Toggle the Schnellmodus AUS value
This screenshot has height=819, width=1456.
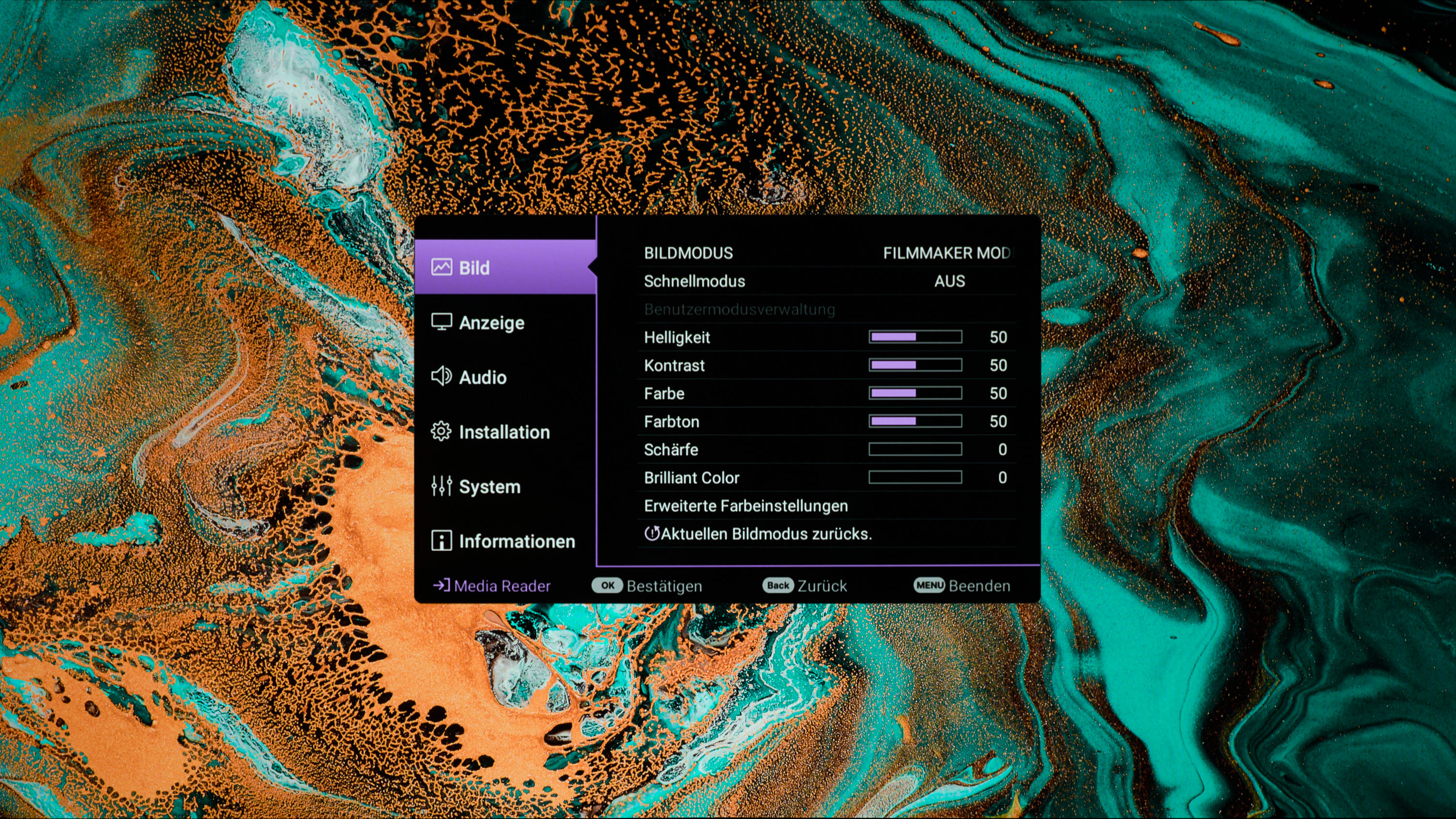point(950,281)
